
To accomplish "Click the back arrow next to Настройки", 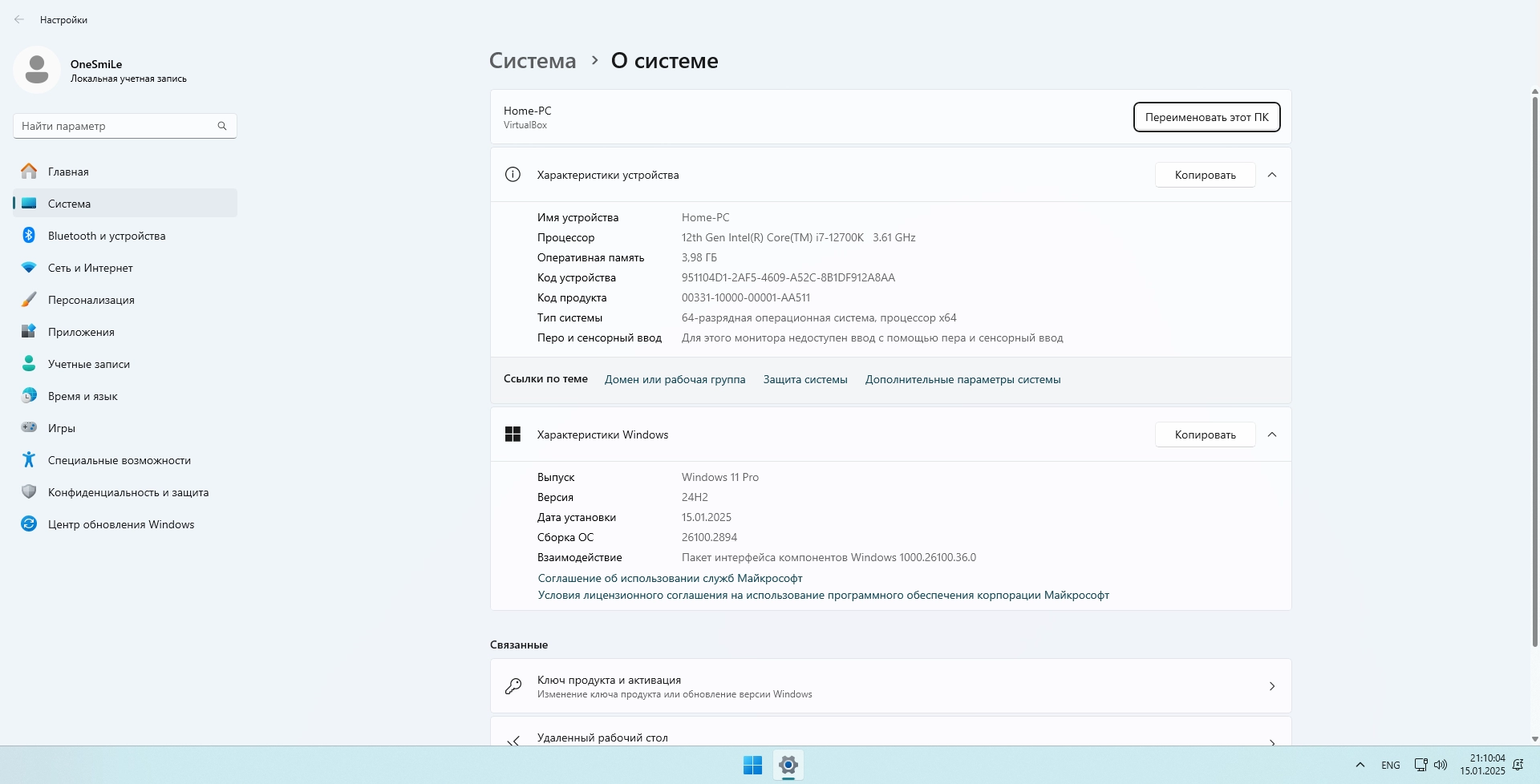I will [19, 19].
